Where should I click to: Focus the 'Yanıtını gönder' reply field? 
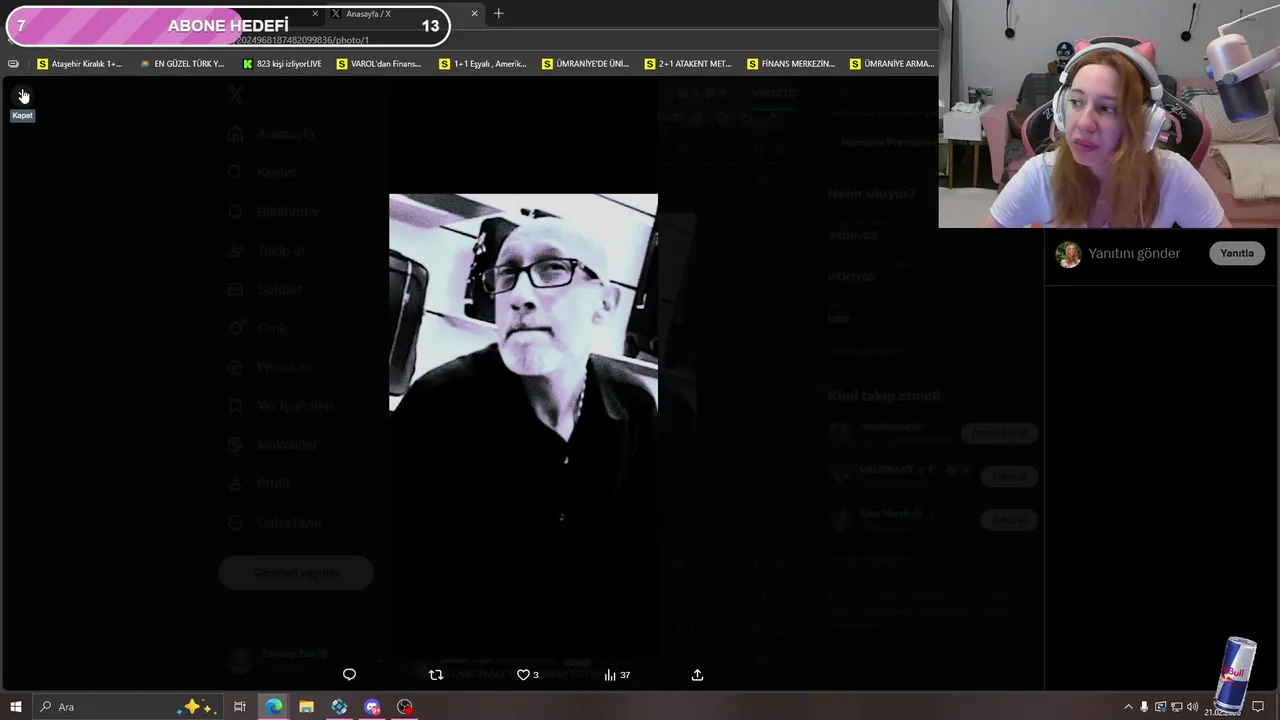(x=1134, y=254)
